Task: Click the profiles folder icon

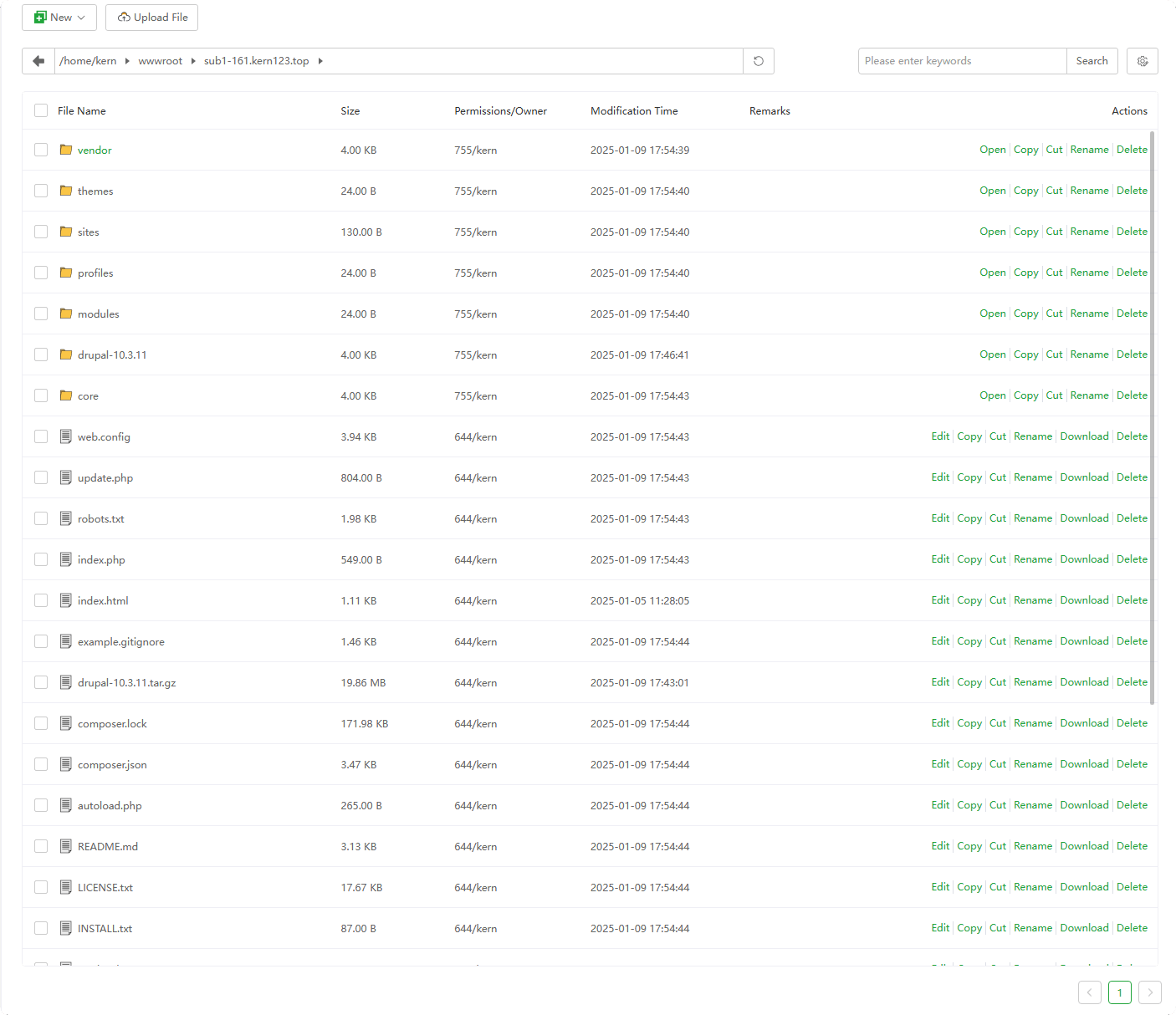Action: (66, 273)
